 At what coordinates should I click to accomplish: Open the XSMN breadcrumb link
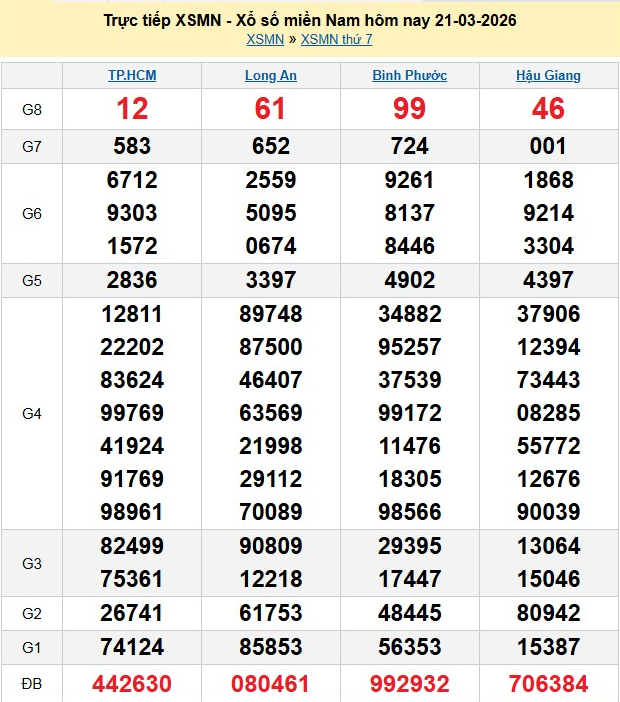pos(264,40)
